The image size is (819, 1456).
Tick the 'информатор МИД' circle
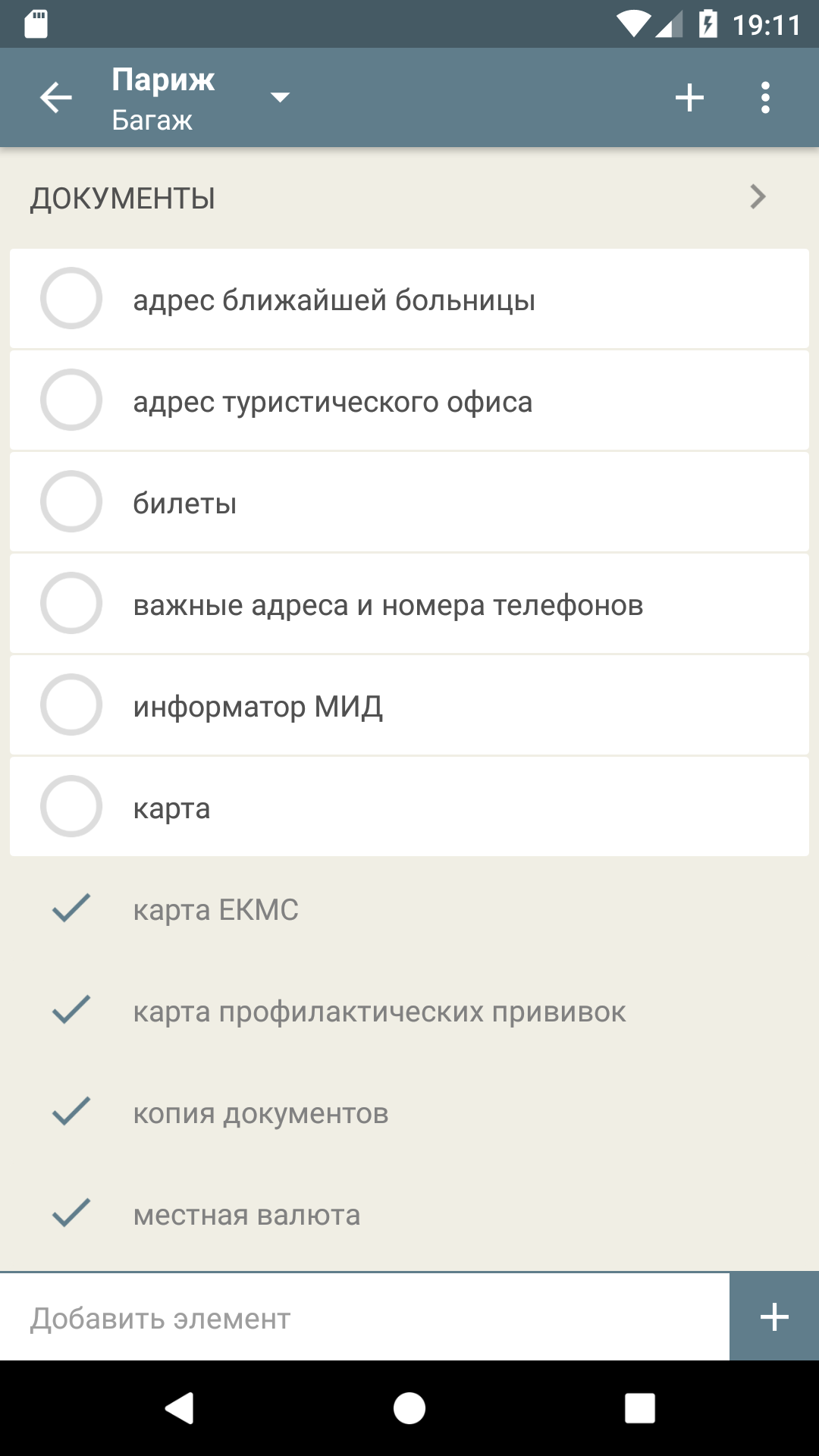(x=71, y=704)
